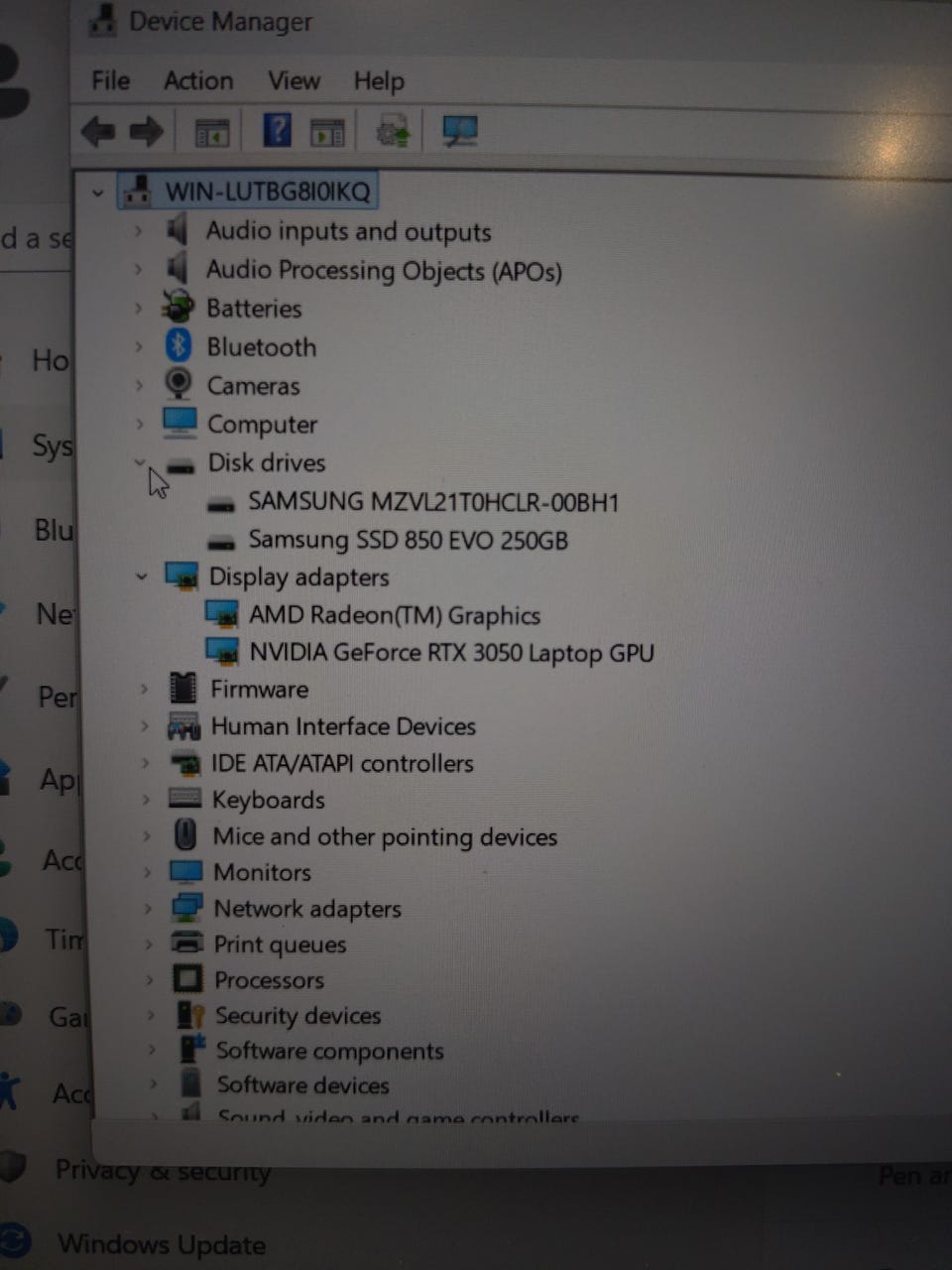The image size is (952, 1270).
Task: Expand the Human Interface Devices category
Action: (x=145, y=726)
